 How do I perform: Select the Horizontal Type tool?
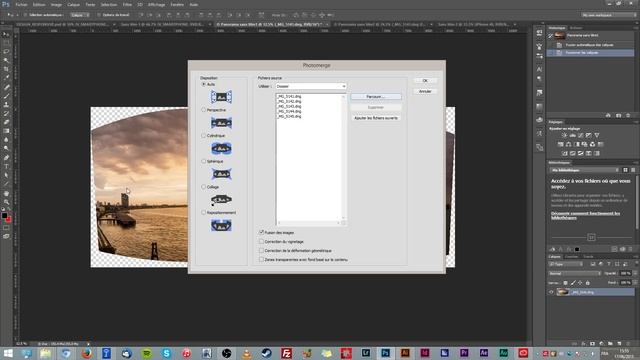(x=6, y=167)
